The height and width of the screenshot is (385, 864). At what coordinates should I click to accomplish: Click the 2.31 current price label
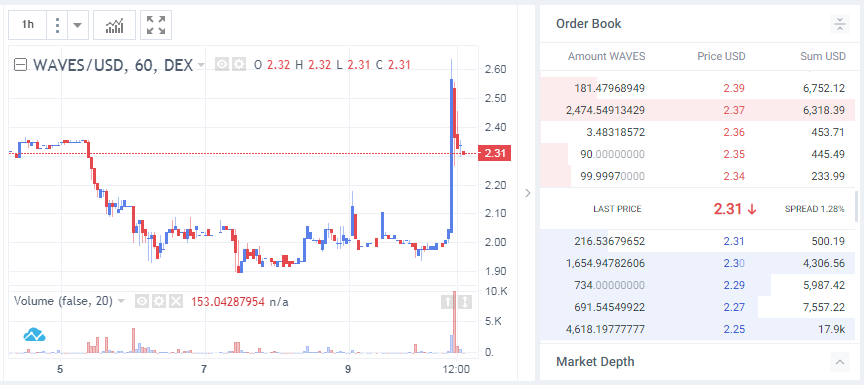click(x=495, y=154)
